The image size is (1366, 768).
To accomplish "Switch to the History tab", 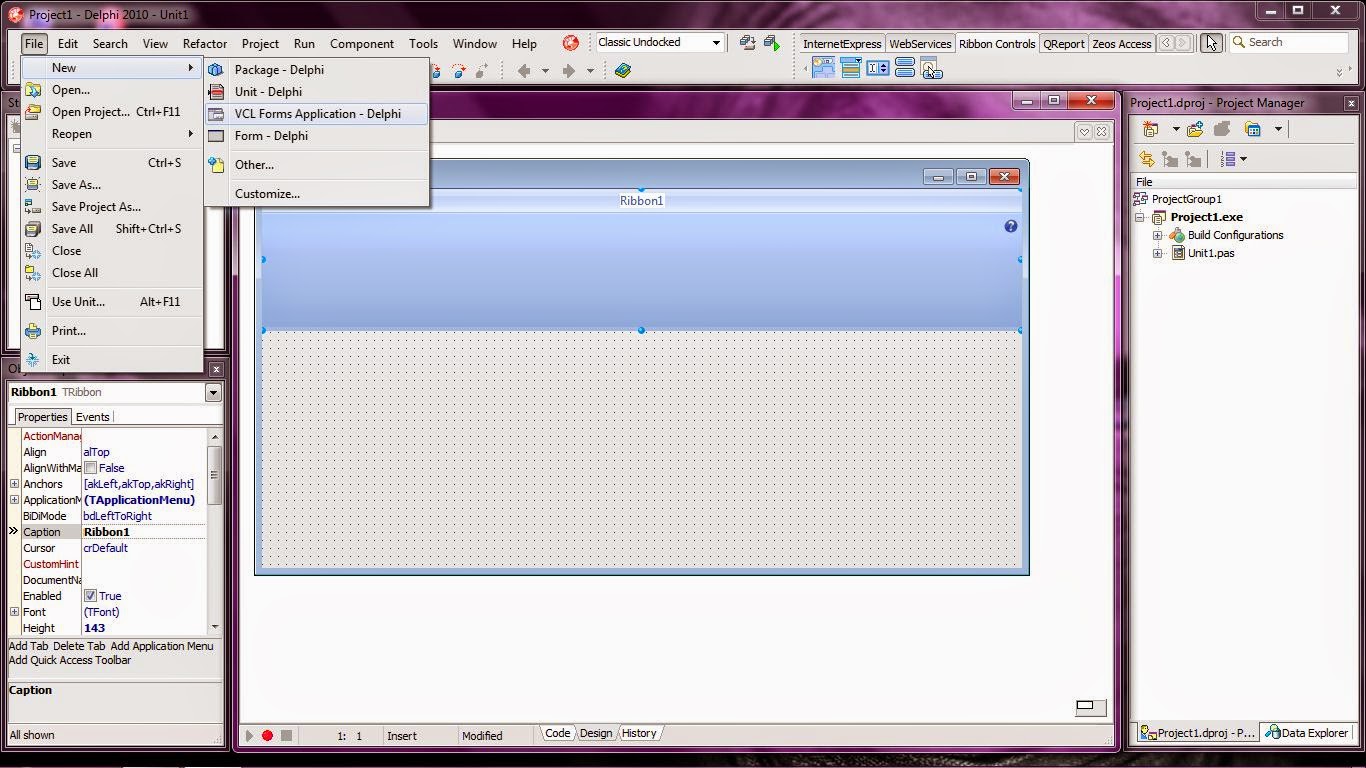I will click(639, 733).
